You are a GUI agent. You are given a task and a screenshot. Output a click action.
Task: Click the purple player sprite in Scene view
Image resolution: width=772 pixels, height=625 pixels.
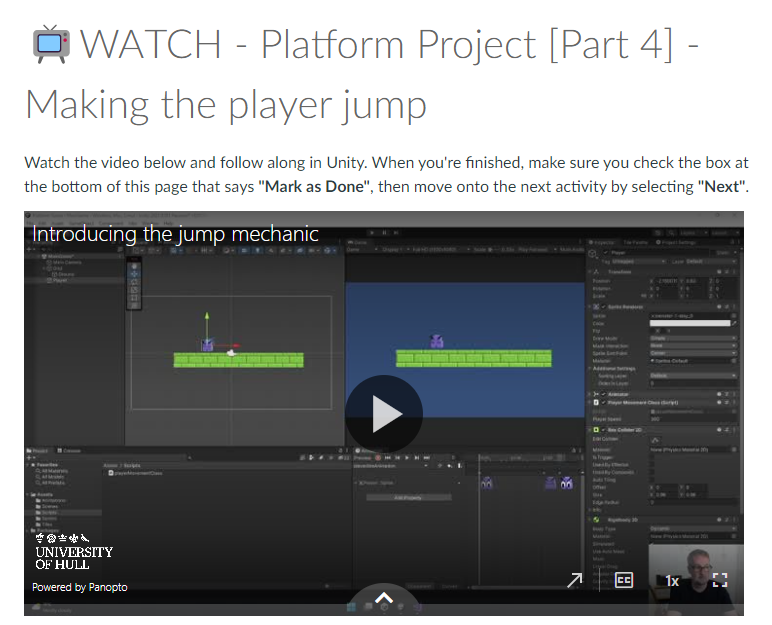point(207,345)
